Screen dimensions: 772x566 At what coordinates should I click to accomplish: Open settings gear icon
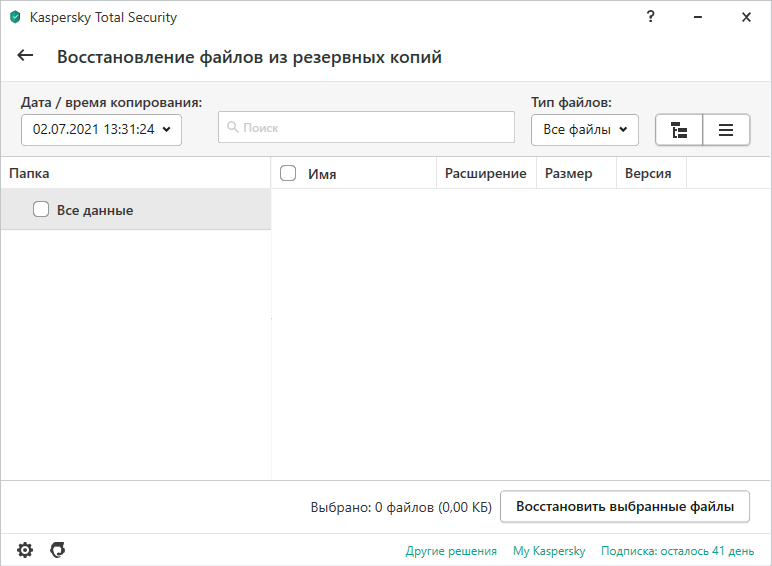click(25, 550)
